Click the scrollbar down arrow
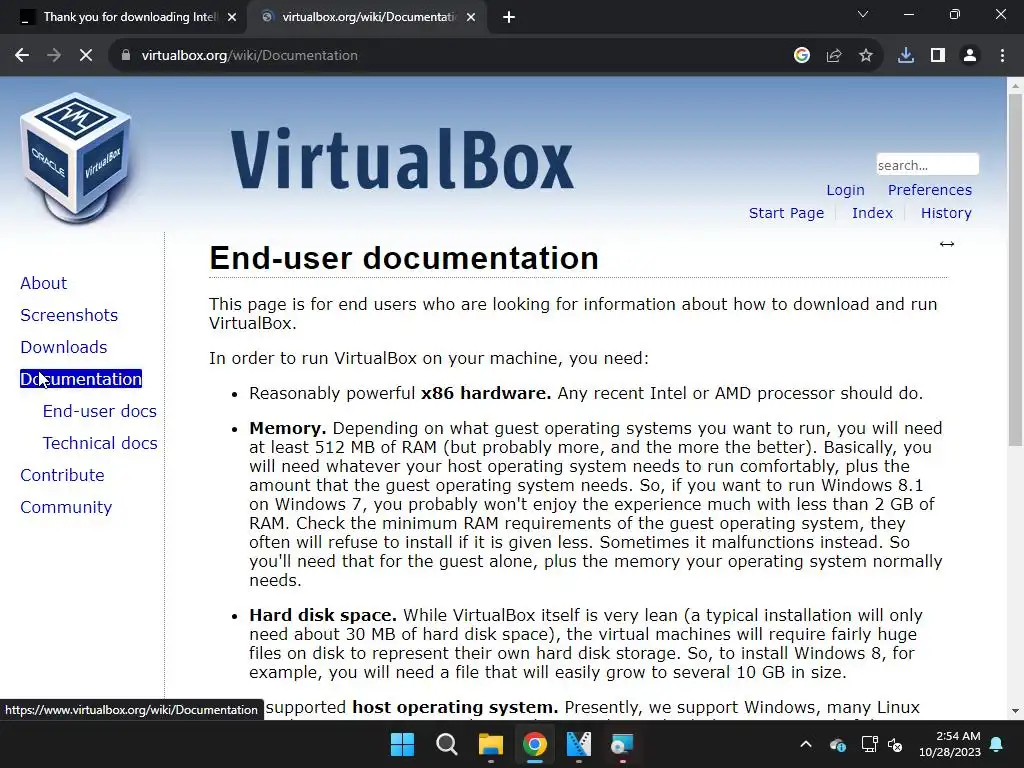This screenshot has height=768, width=1024. 1015,711
